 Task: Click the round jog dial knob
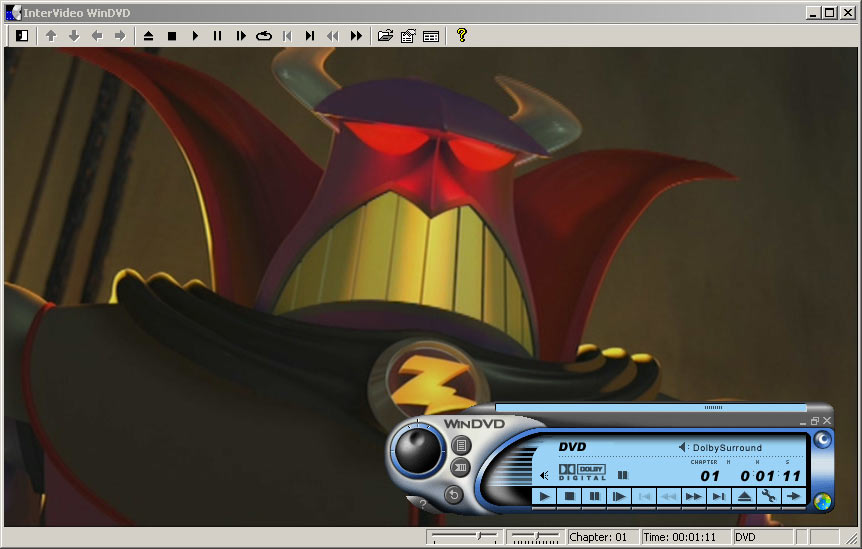[417, 450]
